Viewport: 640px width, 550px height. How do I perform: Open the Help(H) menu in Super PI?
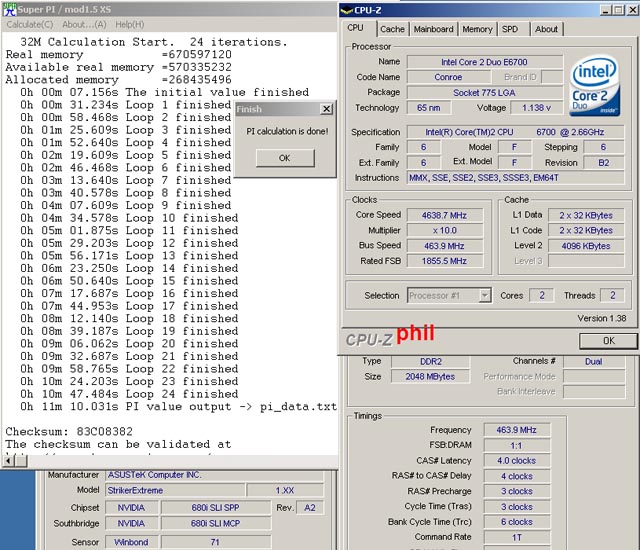tap(129, 24)
